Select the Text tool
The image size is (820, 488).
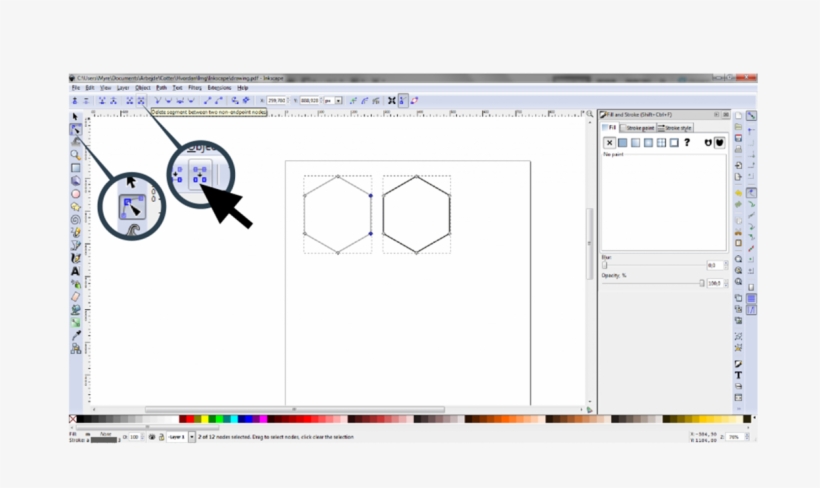pos(75,271)
